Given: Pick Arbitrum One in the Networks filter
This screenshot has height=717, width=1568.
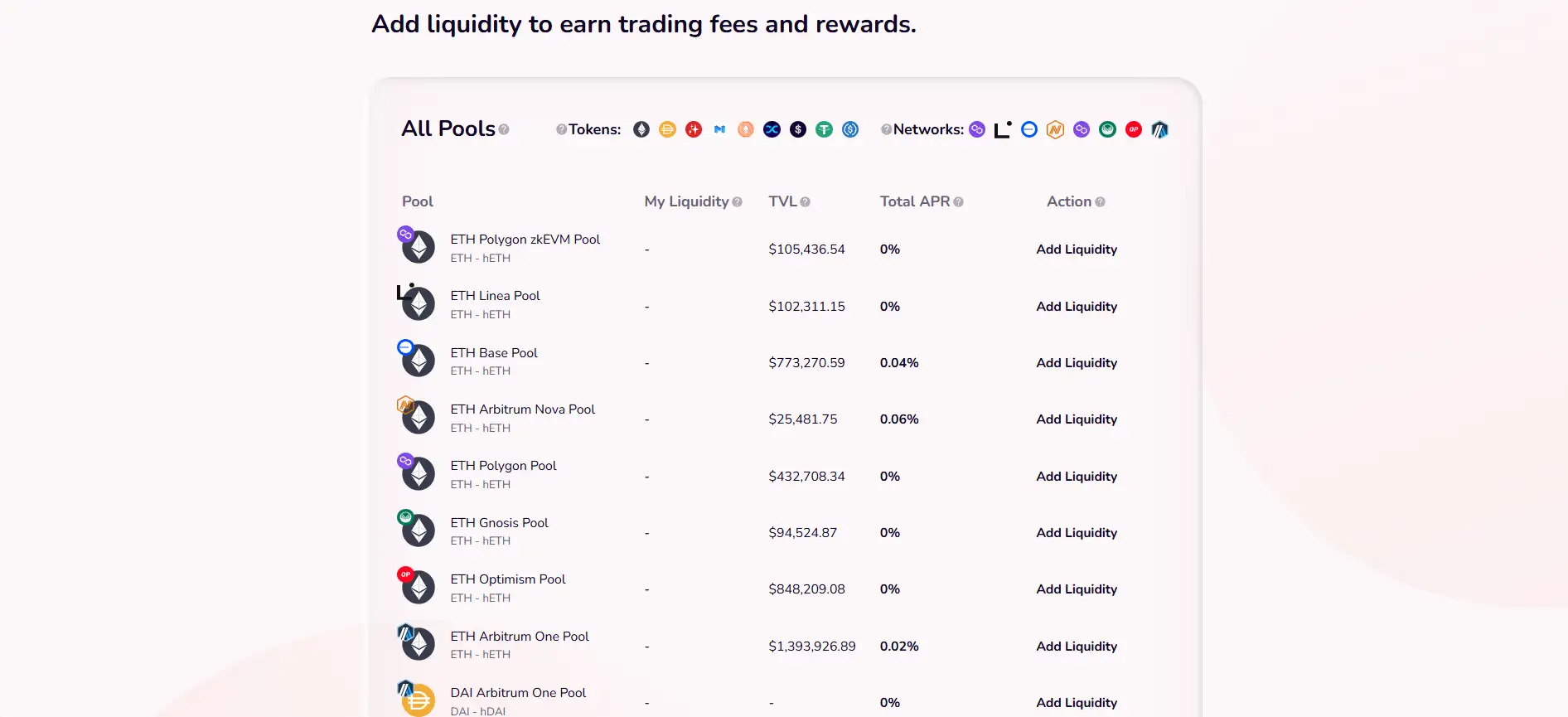Looking at the screenshot, I should click(1159, 129).
